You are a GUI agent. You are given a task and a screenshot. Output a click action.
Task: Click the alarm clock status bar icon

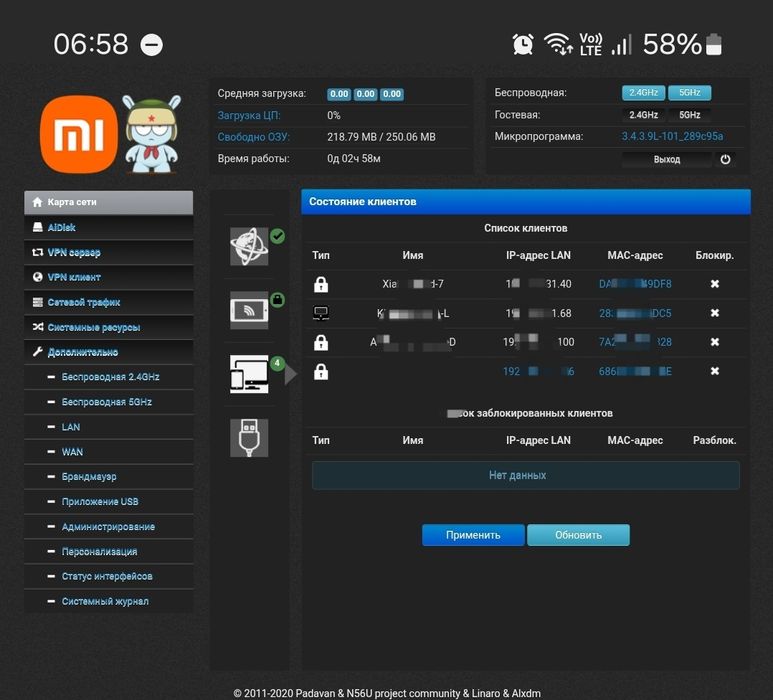point(523,44)
